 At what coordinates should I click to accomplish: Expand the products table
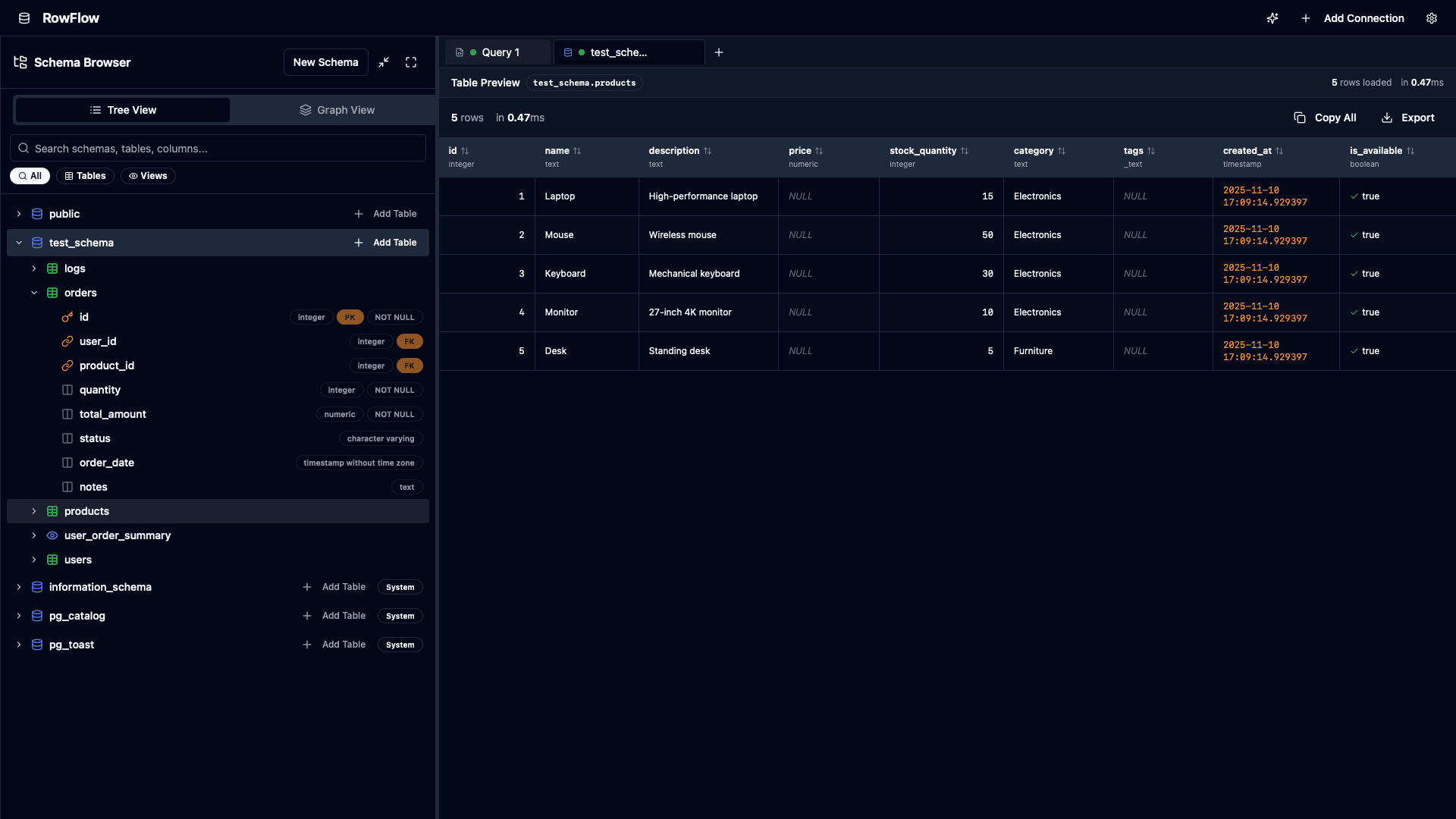(x=33, y=511)
